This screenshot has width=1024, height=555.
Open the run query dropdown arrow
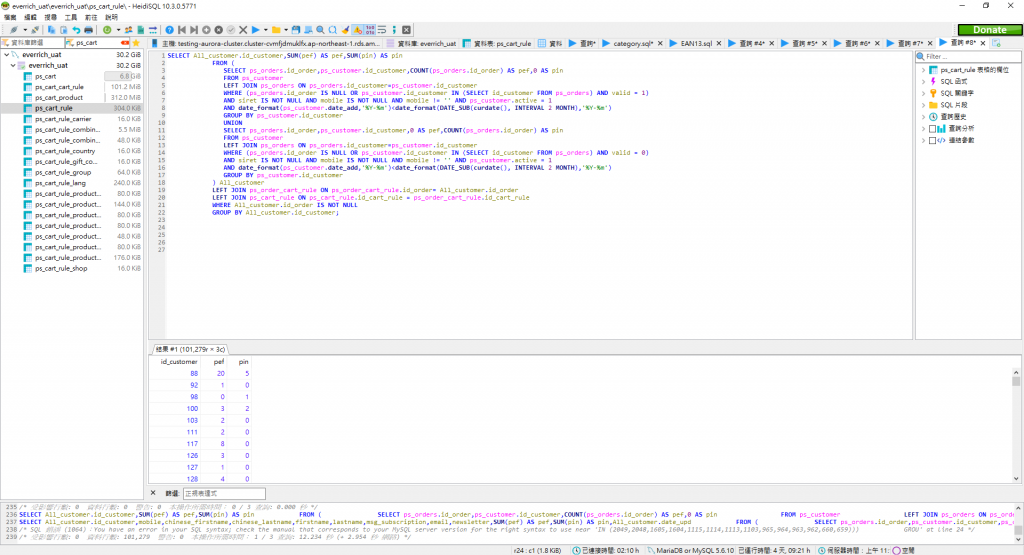point(266,30)
